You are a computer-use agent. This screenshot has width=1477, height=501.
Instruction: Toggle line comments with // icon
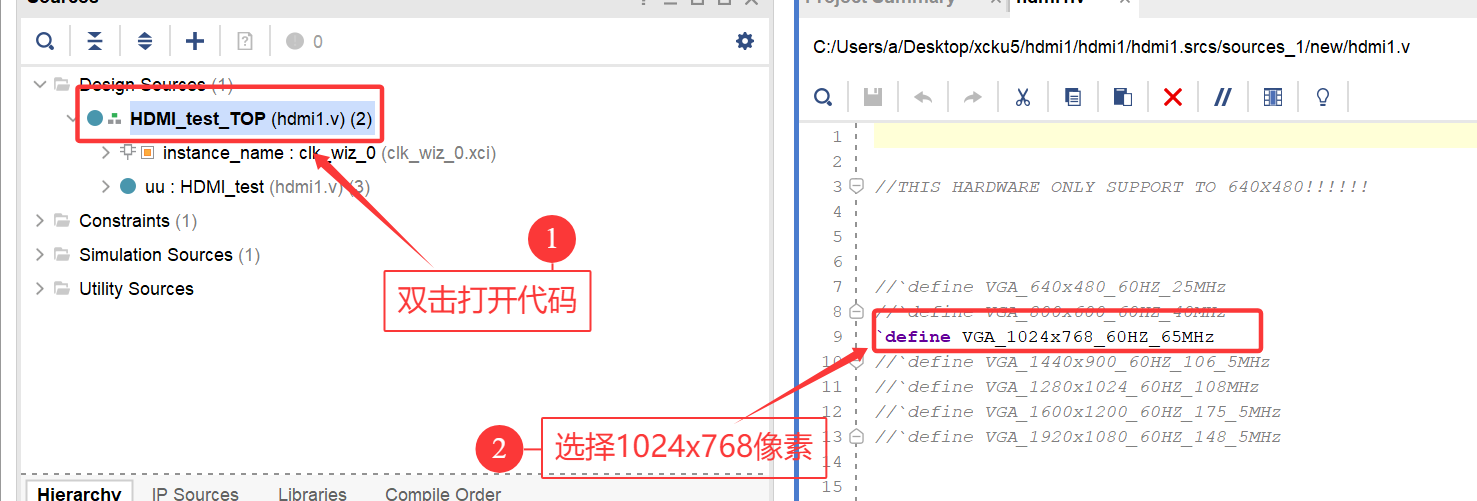click(1222, 97)
